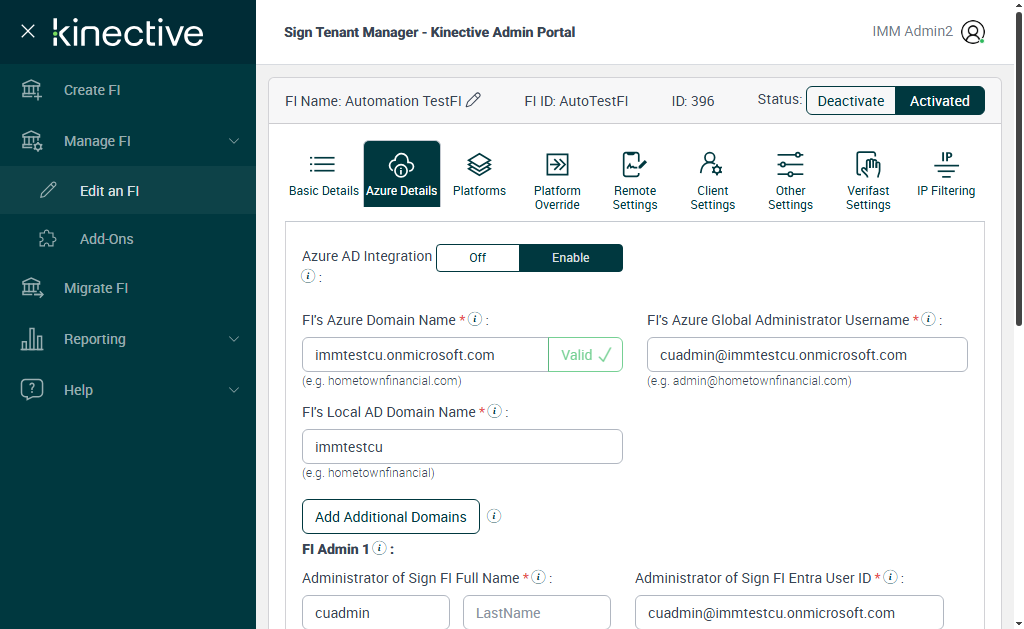Set FI status to Activated
Image resolution: width=1024 pixels, height=629 pixels.
pyautogui.click(x=940, y=101)
